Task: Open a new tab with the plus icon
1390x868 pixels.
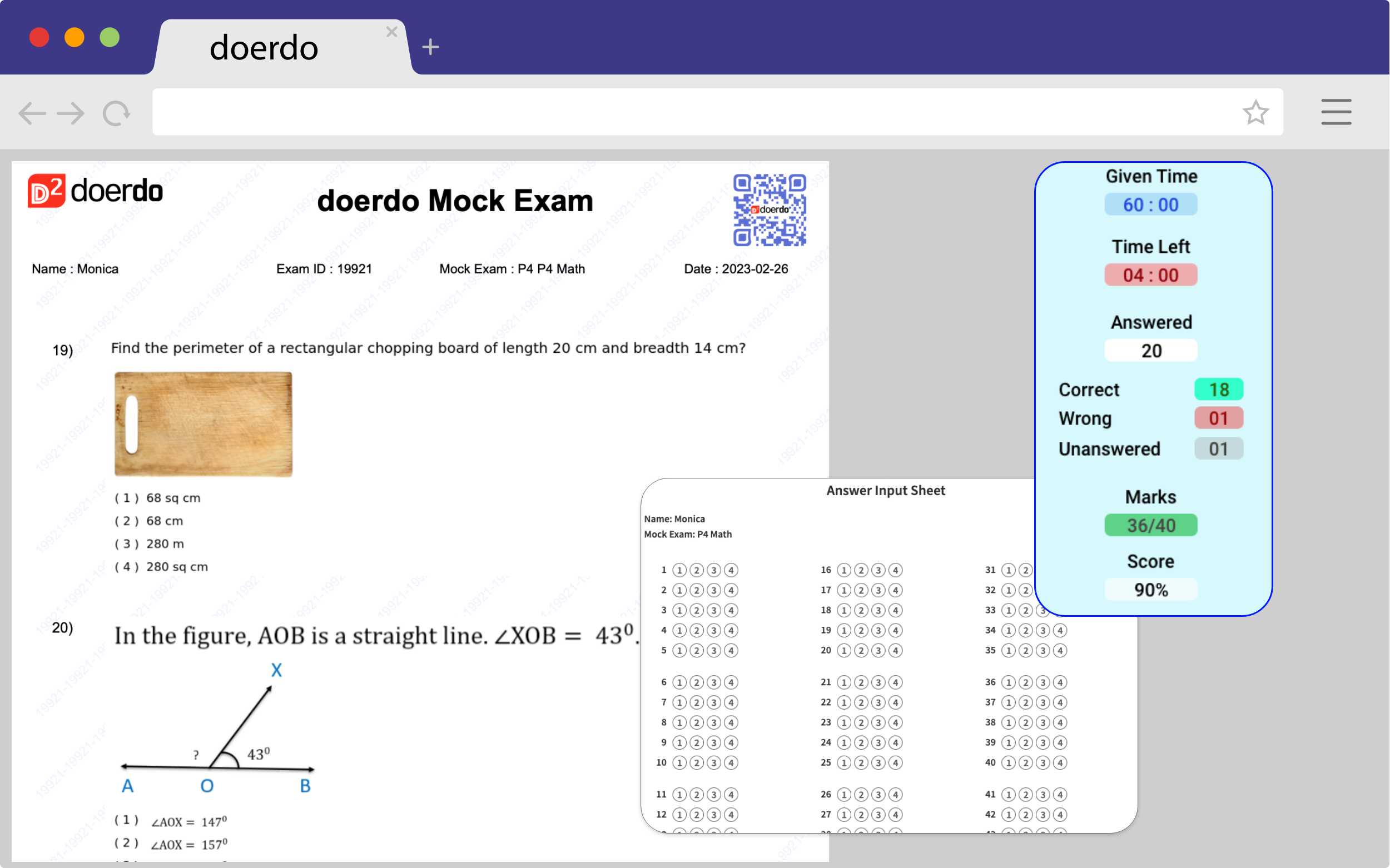Action: point(431,46)
